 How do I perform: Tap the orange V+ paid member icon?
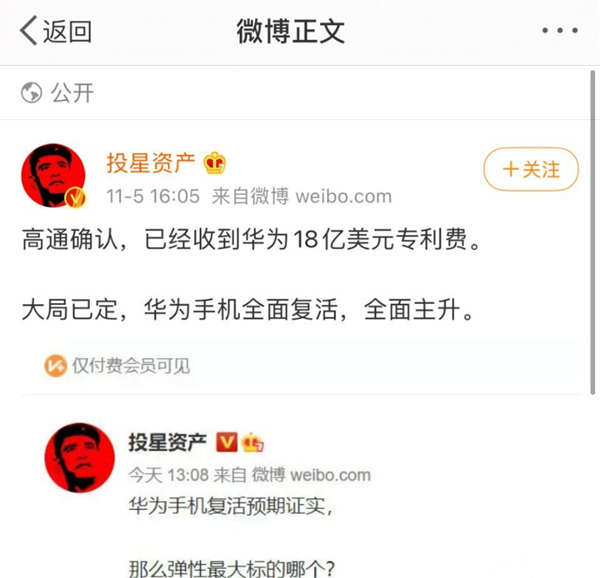[55, 366]
